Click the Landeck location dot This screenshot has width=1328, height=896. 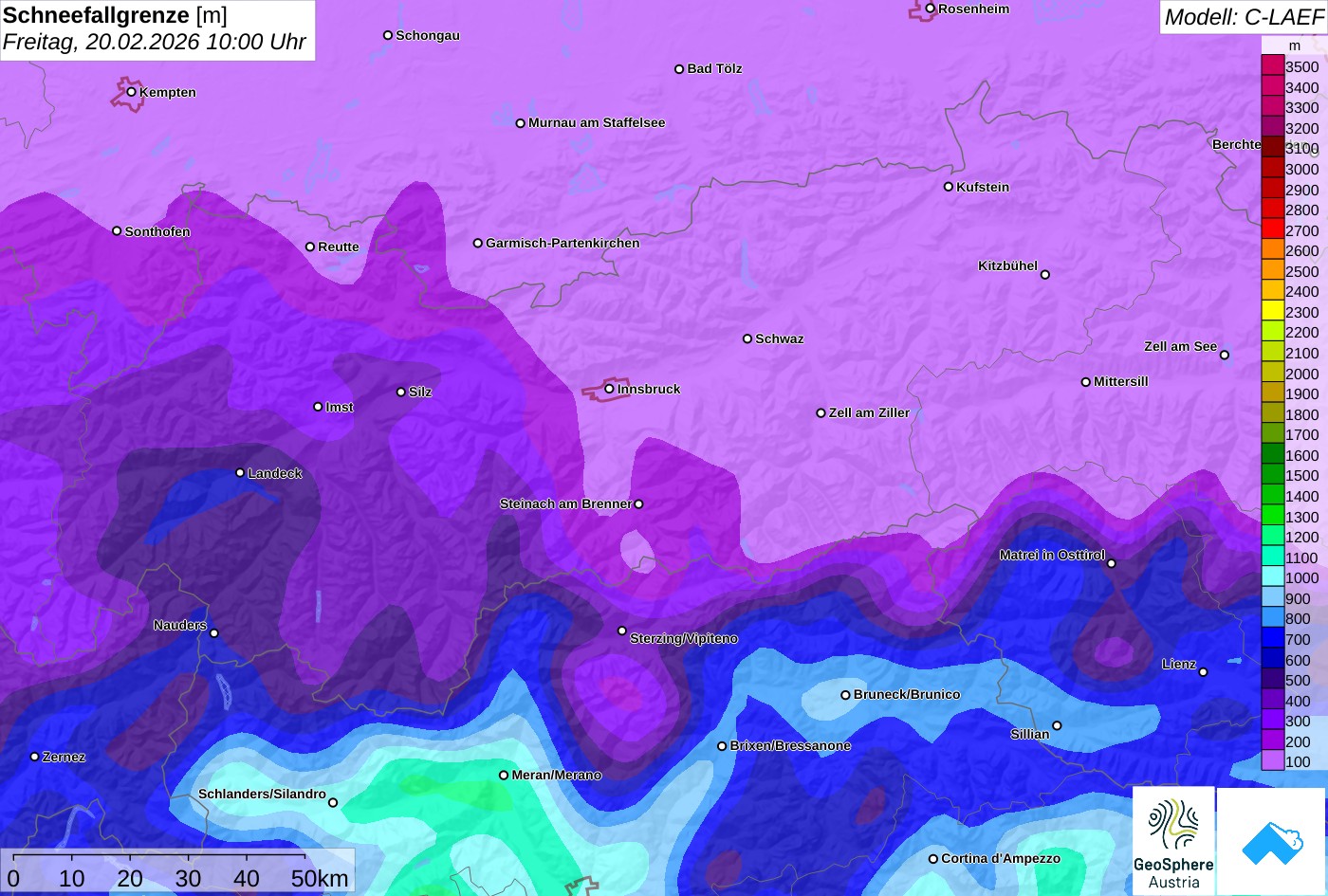(240, 472)
